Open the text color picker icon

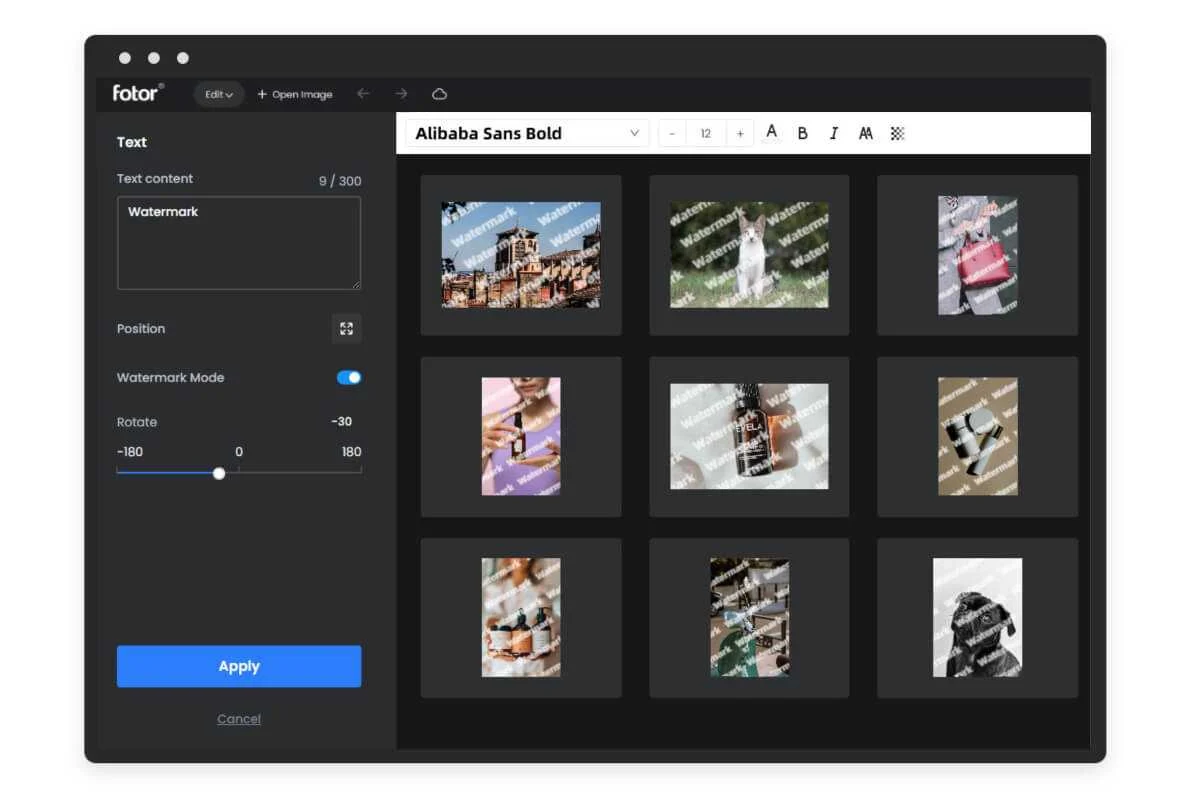click(x=771, y=132)
